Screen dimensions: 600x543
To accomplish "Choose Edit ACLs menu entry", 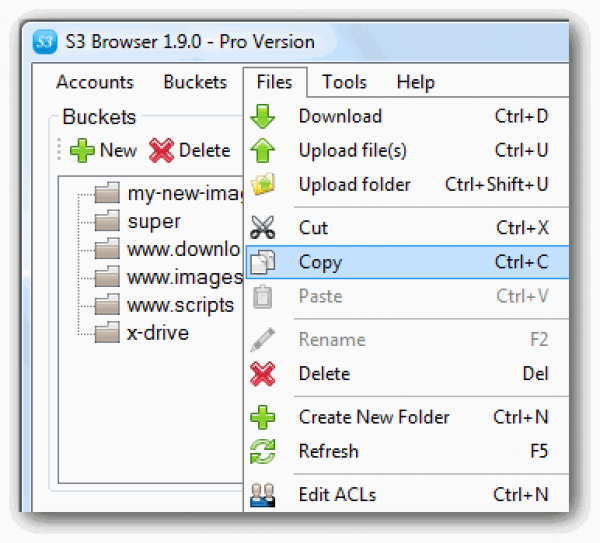I will (406, 494).
